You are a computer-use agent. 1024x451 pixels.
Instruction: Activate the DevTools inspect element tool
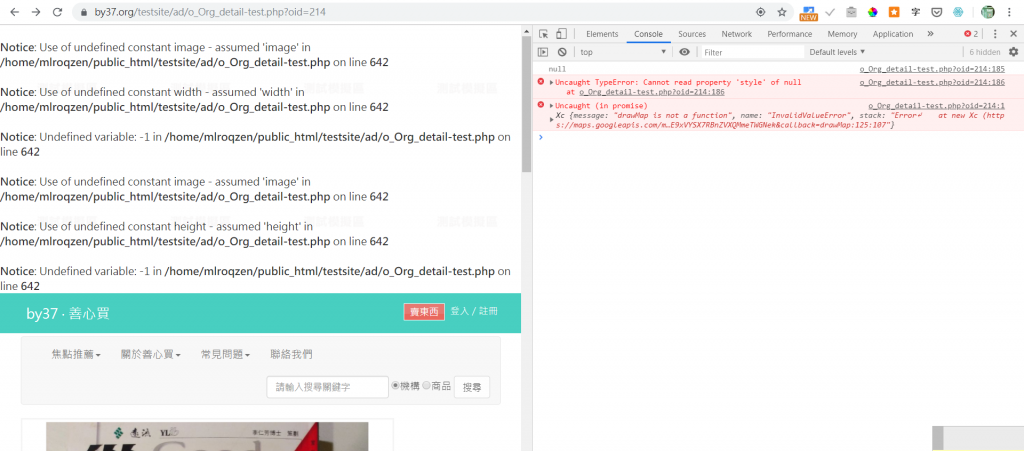[543, 34]
